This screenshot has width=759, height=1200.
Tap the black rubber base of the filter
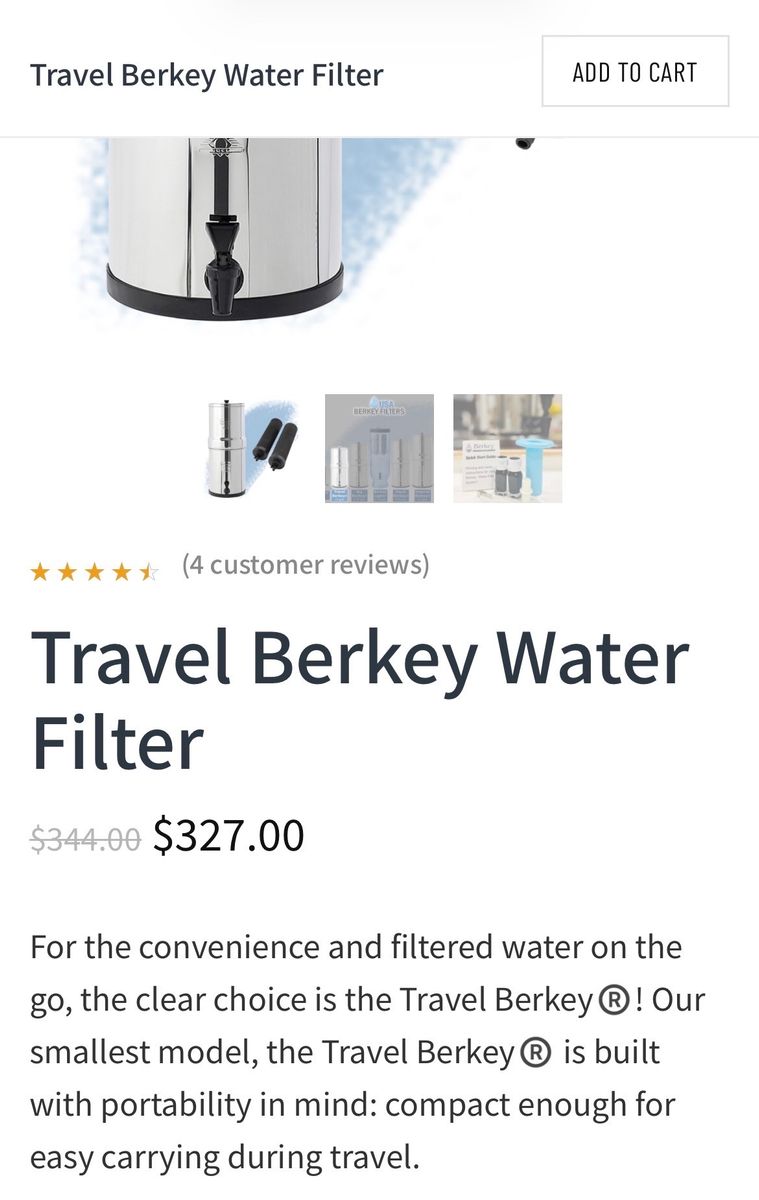(x=225, y=292)
